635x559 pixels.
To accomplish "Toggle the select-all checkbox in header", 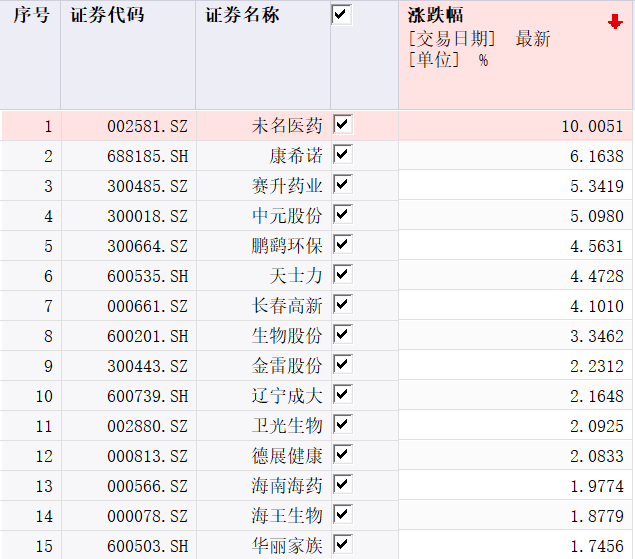I will click(342, 15).
